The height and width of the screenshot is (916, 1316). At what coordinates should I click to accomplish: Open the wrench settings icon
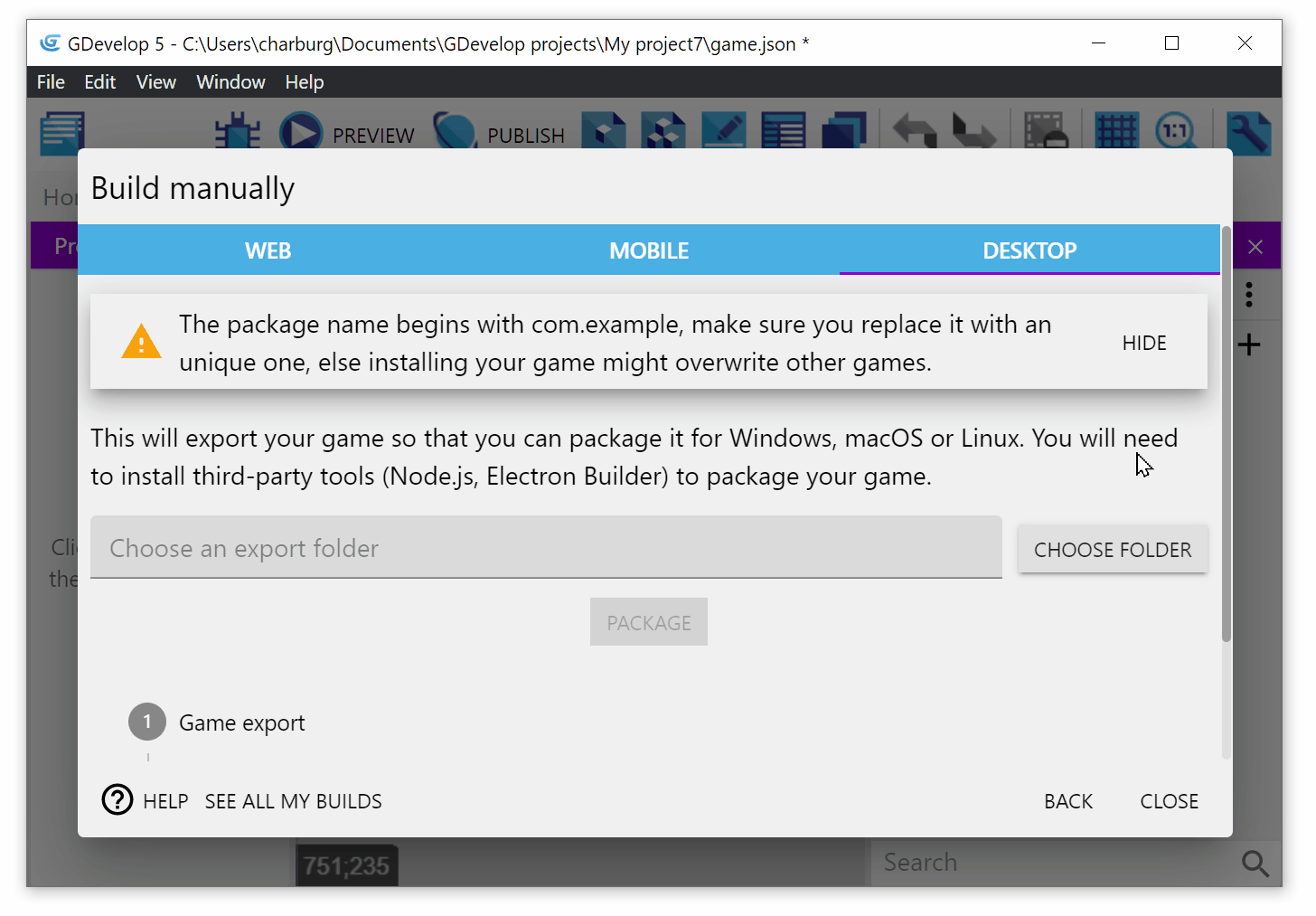1248,132
